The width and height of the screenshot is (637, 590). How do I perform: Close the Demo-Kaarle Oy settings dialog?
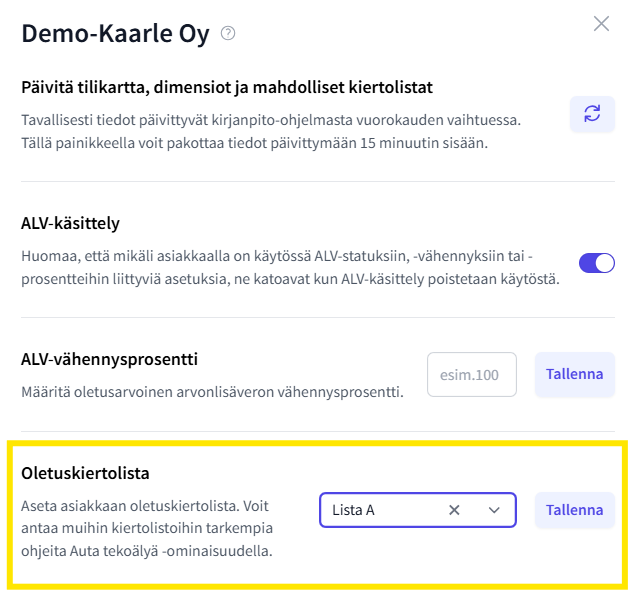pyautogui.click(x=601, y=24)
